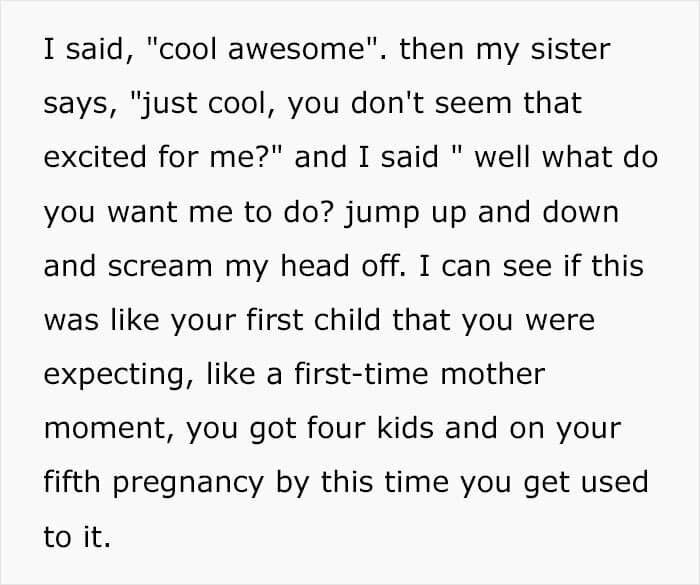Click the word "want" in the paragraph
The image size is (700, 585).
[x=142, y=212]
